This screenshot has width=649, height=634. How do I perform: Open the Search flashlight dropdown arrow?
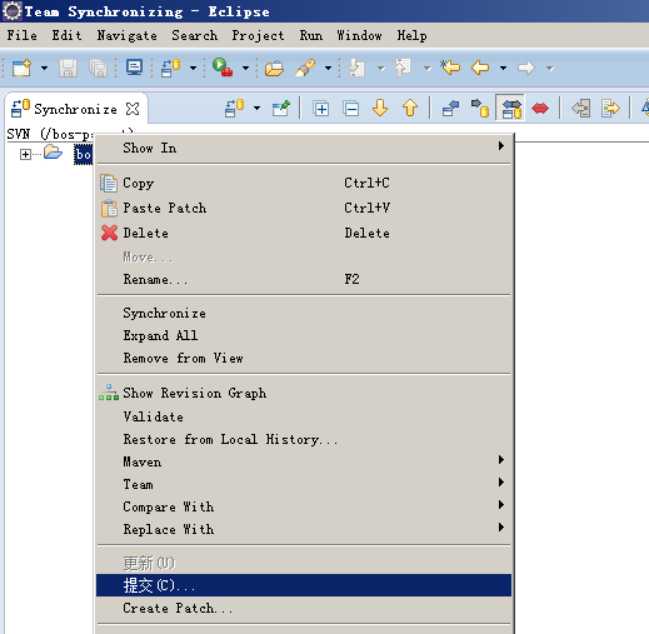click(328, 67)
